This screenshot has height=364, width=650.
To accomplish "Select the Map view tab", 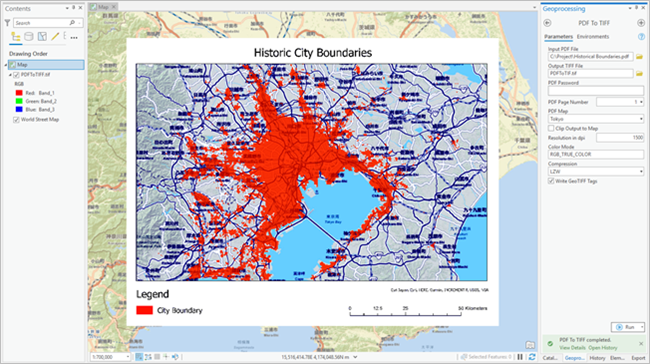I will pos(103,7).
